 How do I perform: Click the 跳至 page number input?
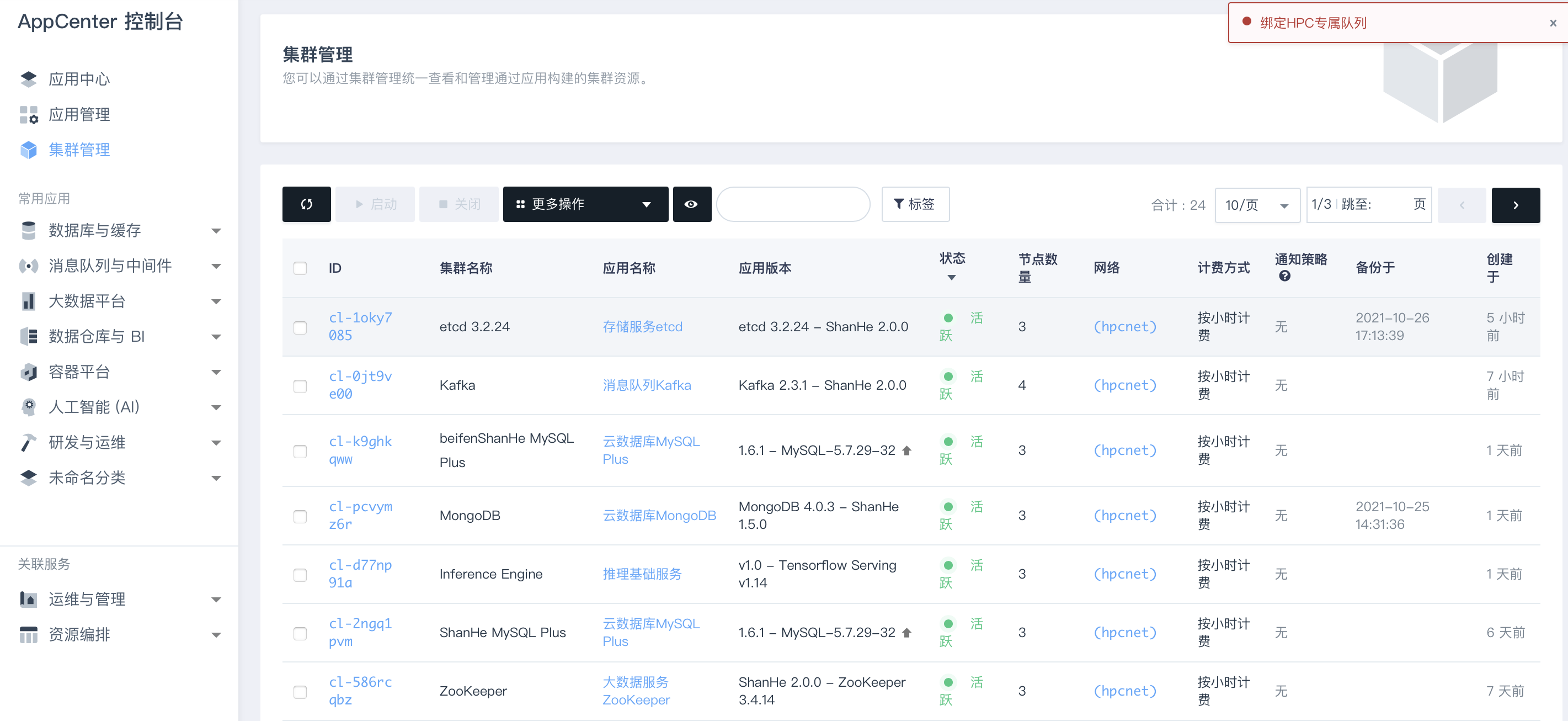(1390, 205)
